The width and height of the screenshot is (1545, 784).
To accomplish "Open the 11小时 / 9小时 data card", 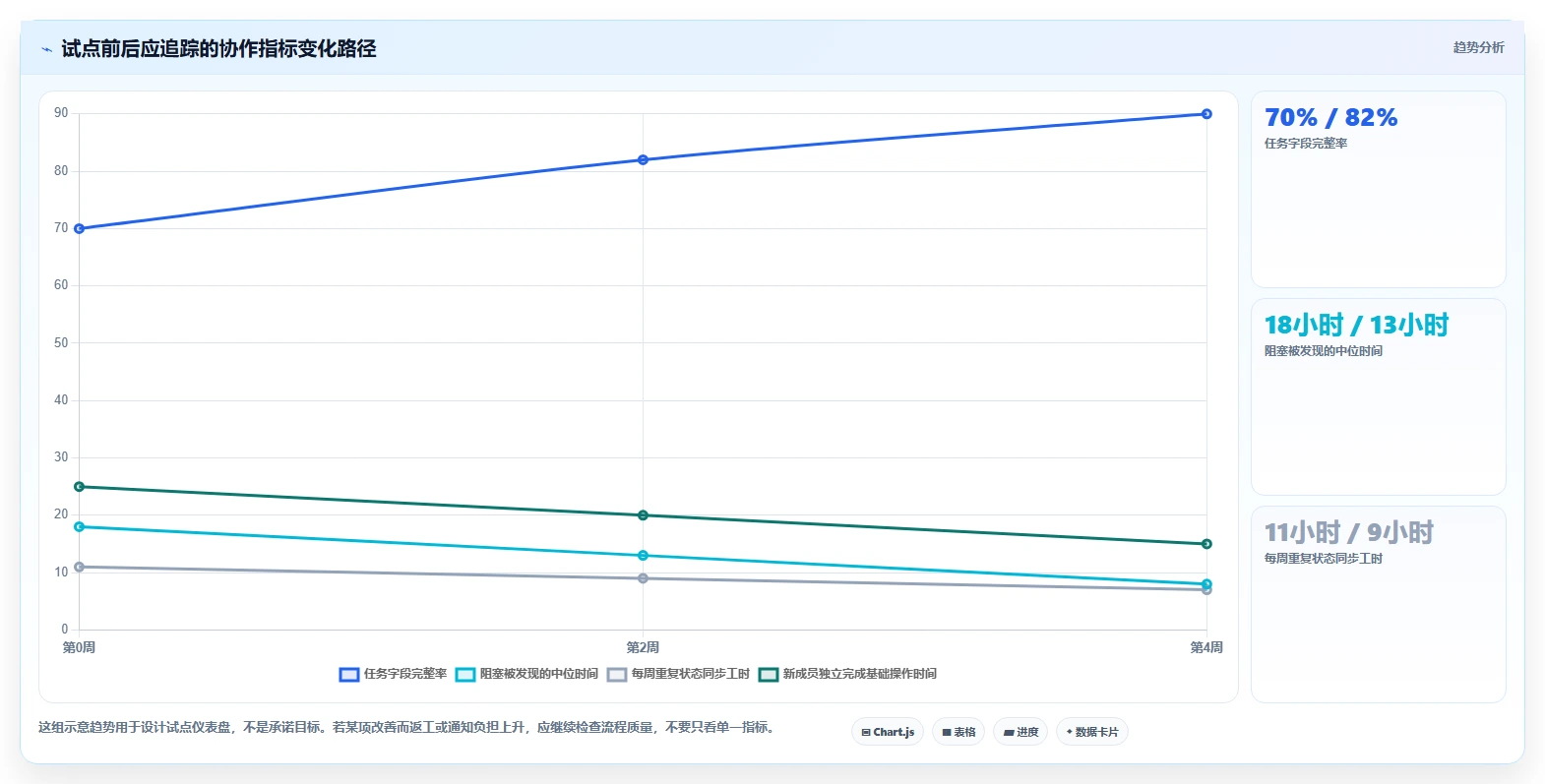I will coord(1379,605).
